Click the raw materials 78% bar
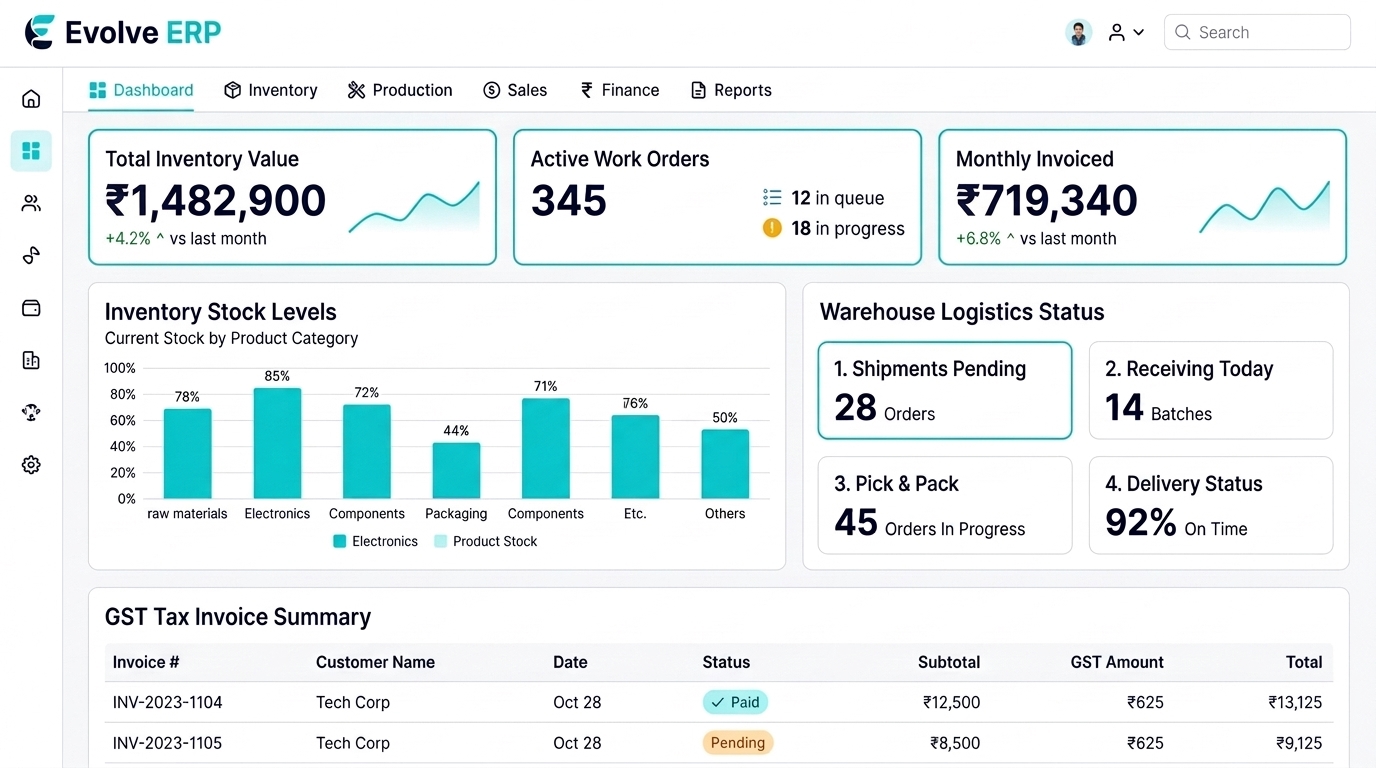 (x=187, y=453)
